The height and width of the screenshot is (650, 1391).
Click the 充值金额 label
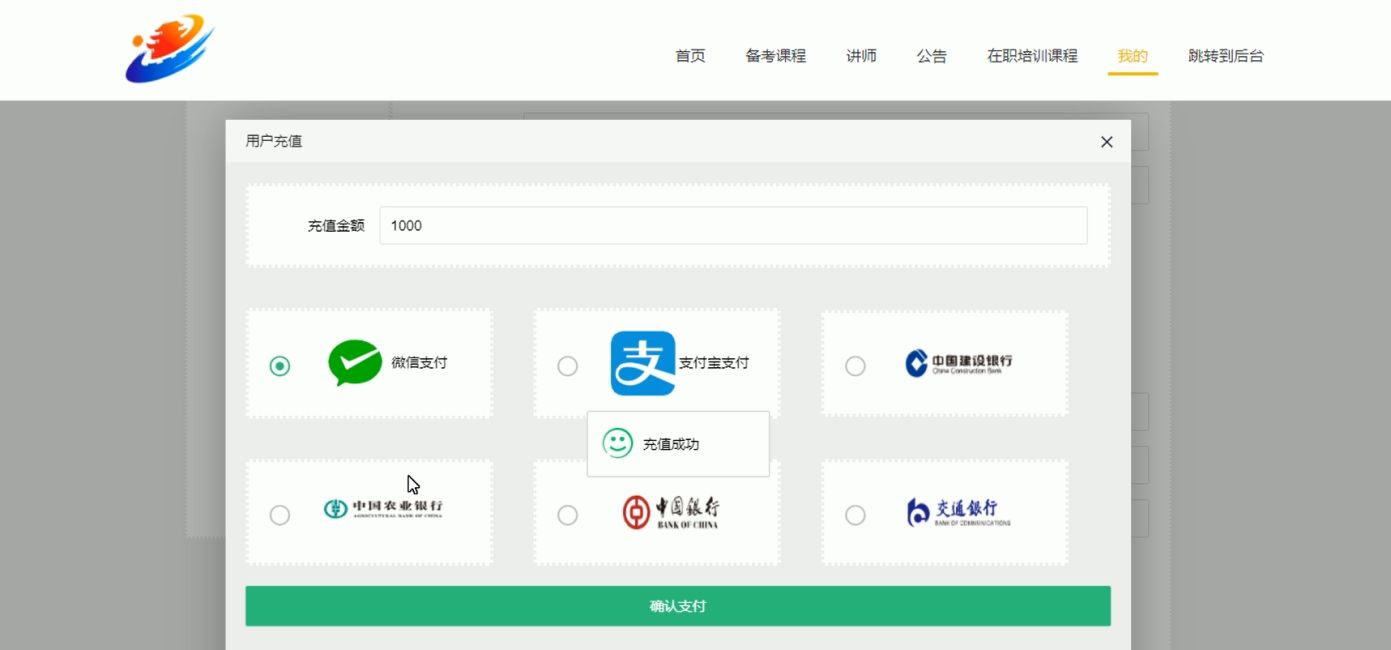tap(336, 226)
